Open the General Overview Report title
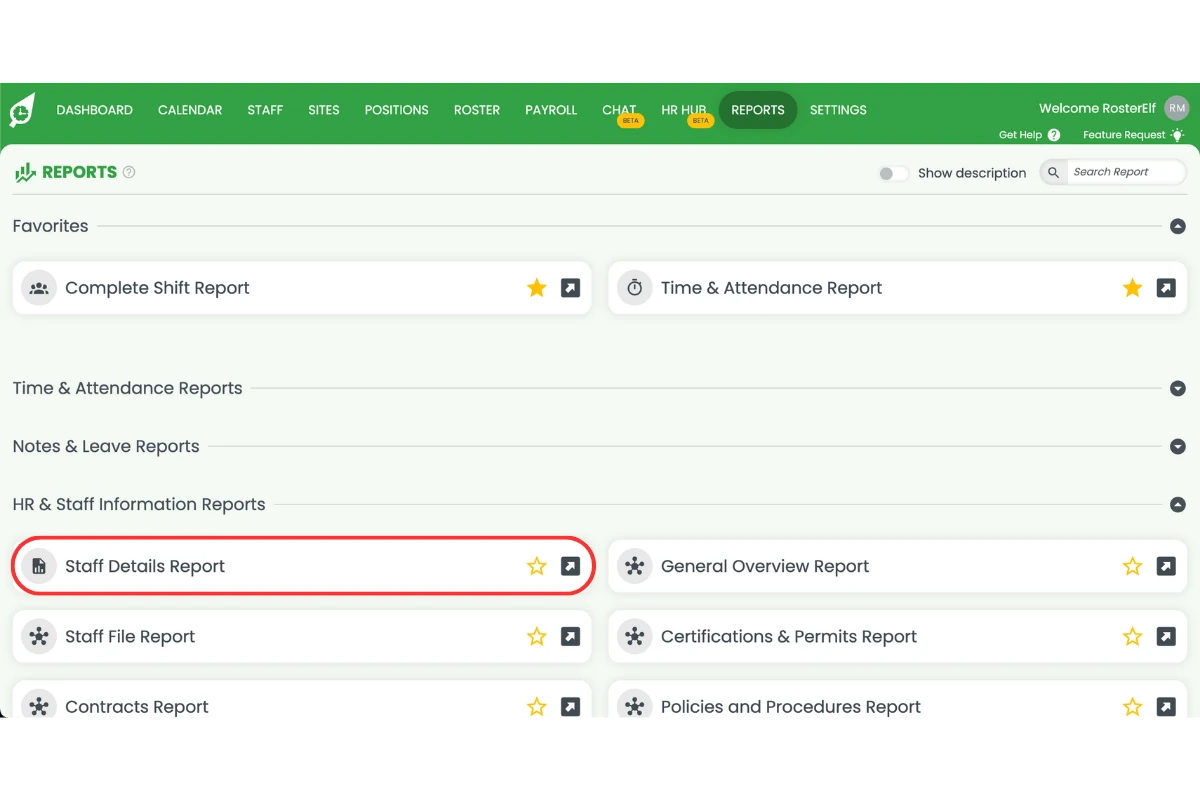Screen dimensions: 1200x800 [765, 566]
